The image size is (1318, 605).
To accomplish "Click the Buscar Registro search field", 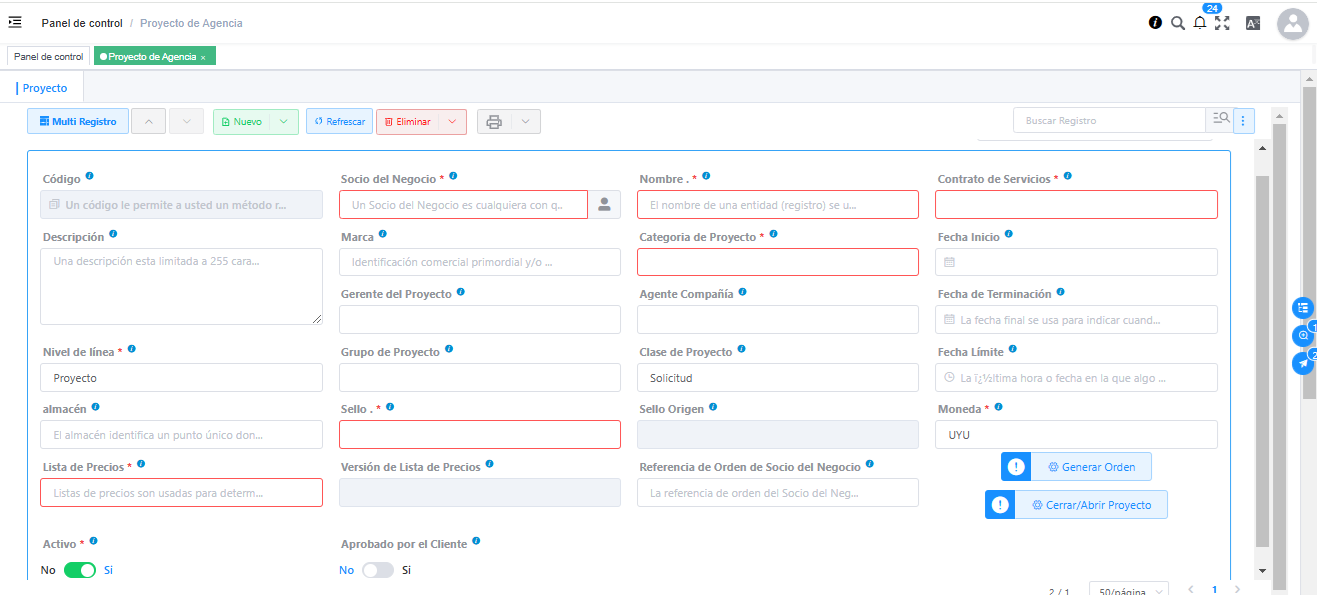I will pyautogui.click(x=1109, y=121).
